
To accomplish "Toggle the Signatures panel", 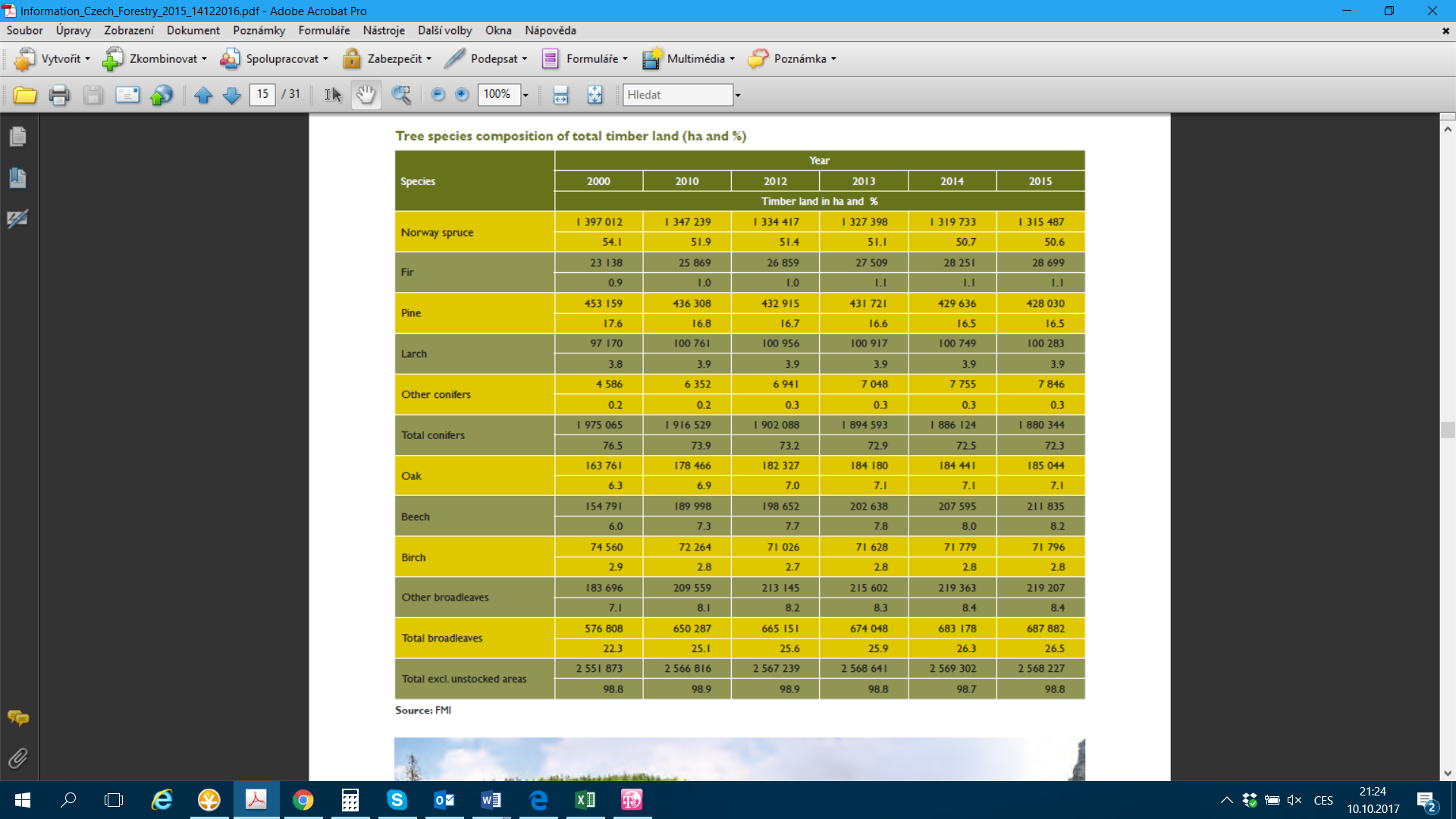I will [x=18, y=219].
